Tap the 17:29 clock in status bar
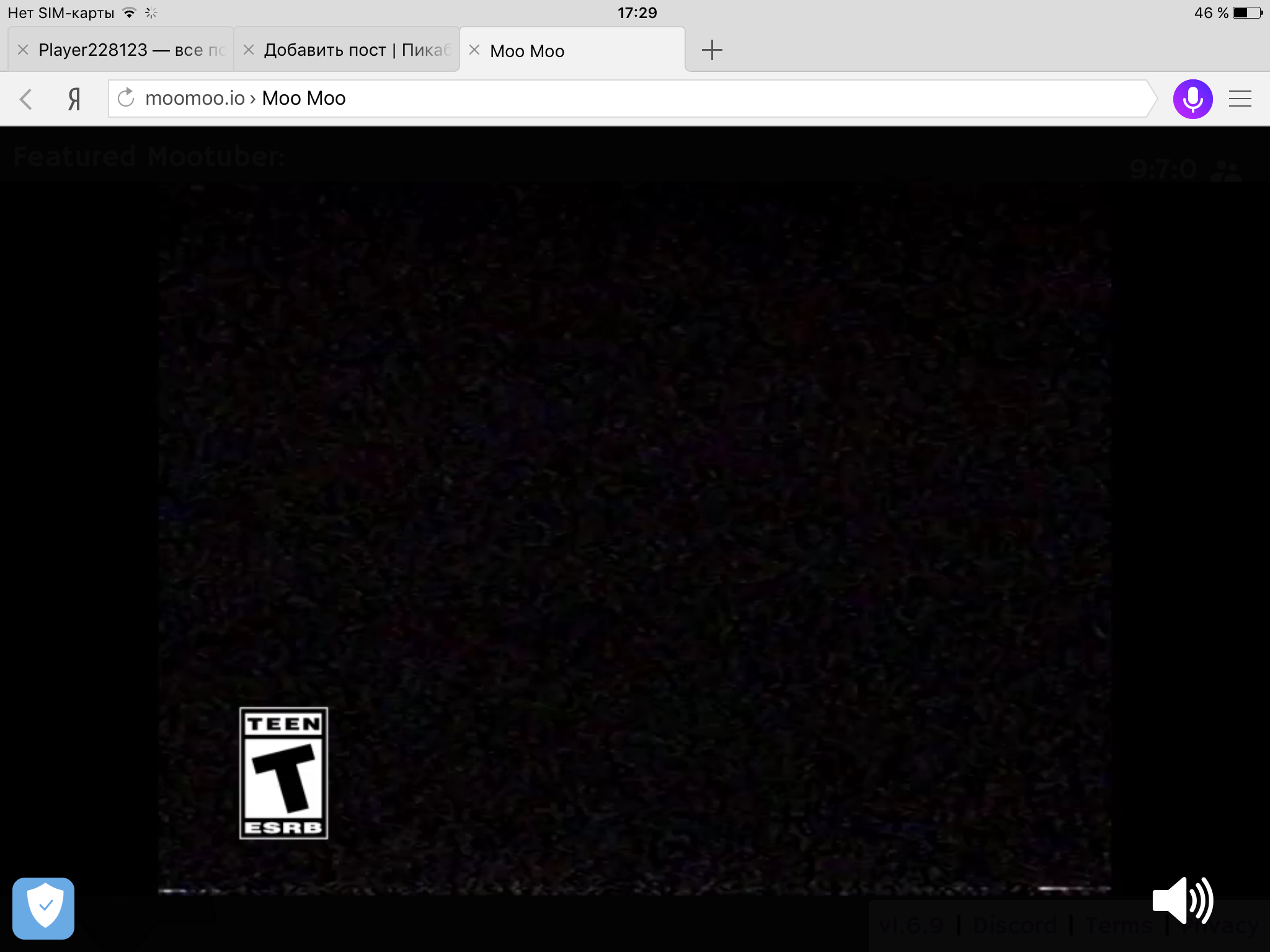 coord(637,13)
